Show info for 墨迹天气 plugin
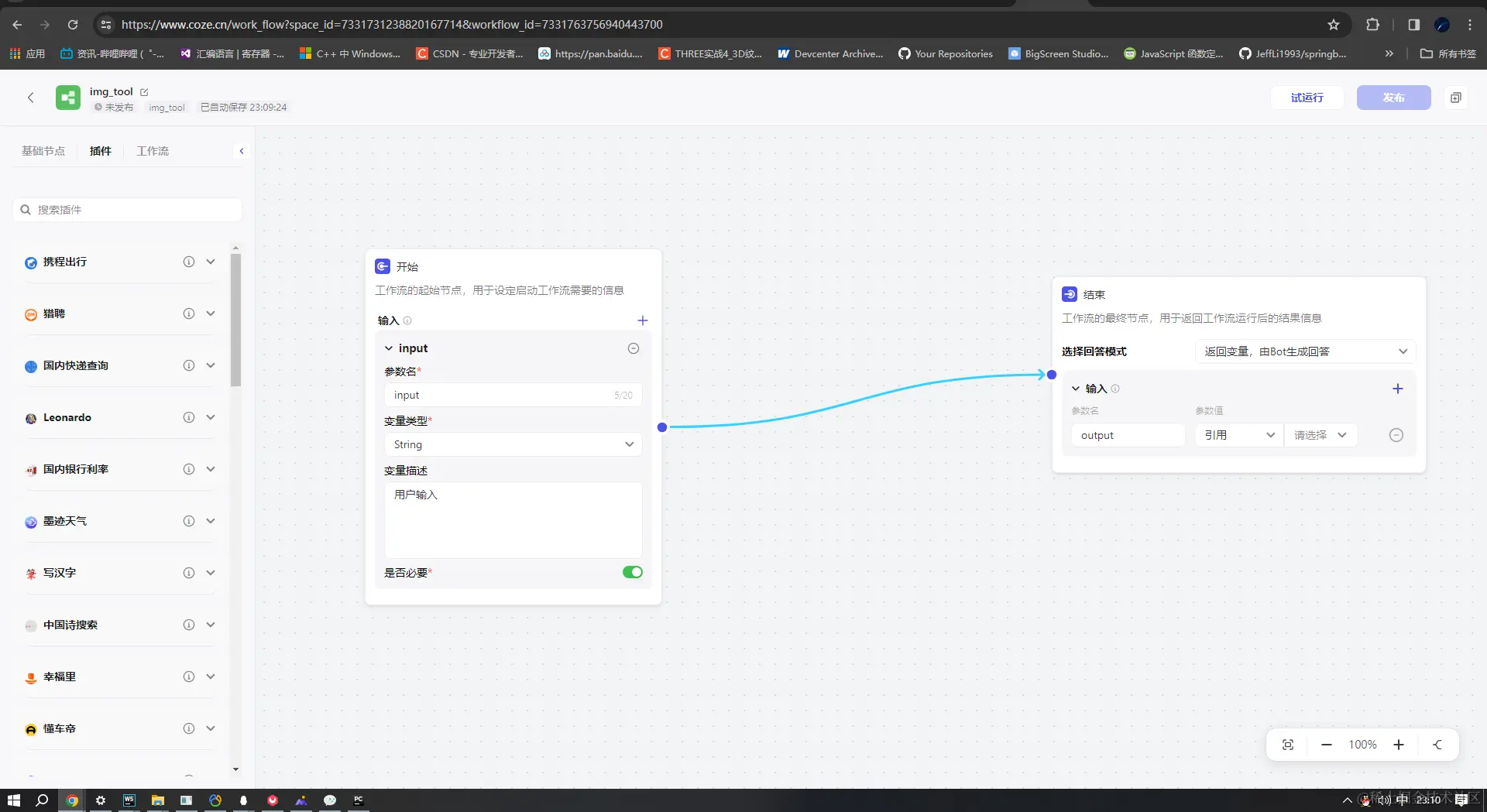This screenshot has height=812, width=1487. click(188, 521)
